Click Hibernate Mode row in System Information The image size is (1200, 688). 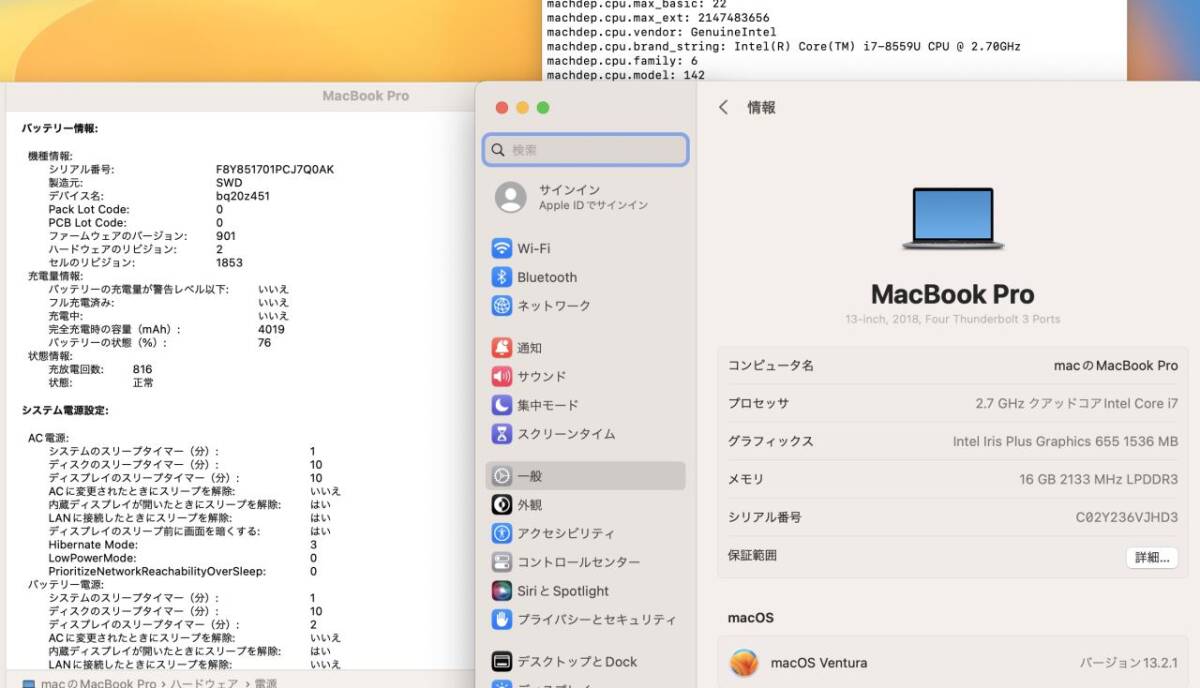pos(182,545)
